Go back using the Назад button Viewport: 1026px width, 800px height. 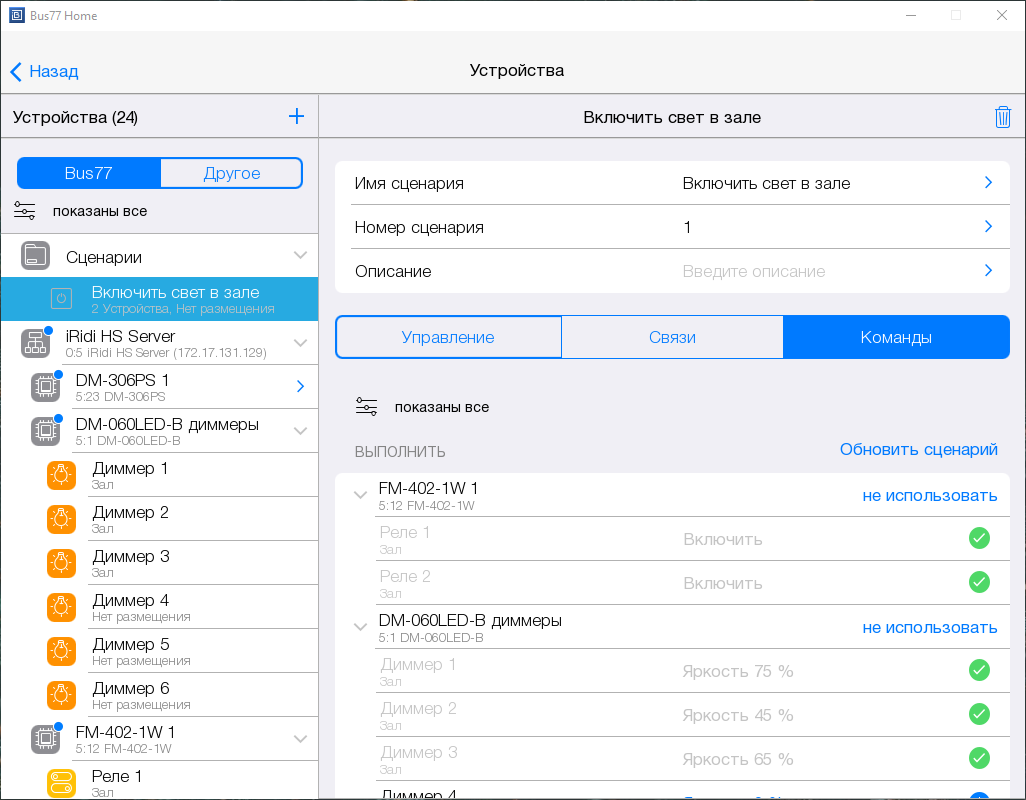[45, 71]
